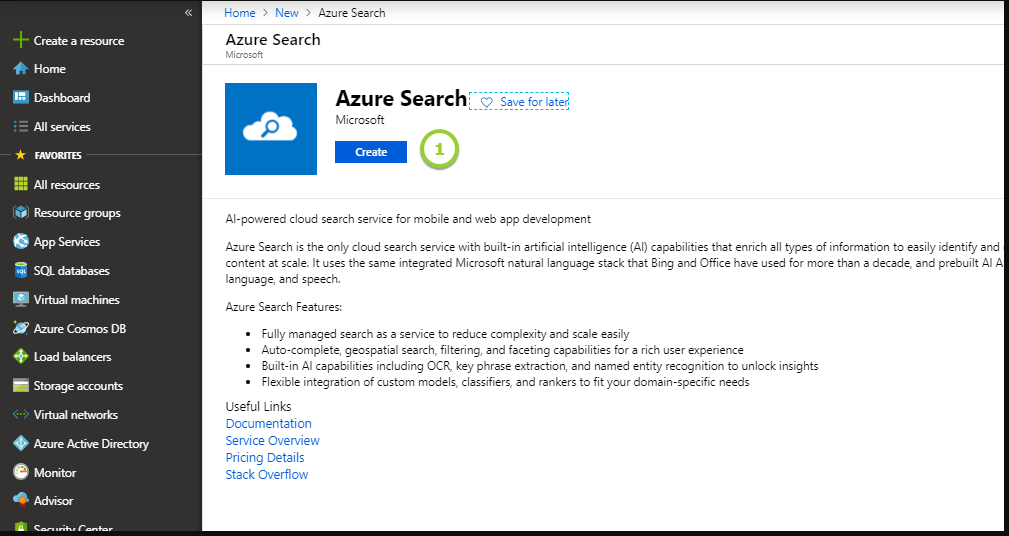Open Monitor from the sidebar
Image resolution: width=1009 pixels, height=536 pixels.
point(55,472)
